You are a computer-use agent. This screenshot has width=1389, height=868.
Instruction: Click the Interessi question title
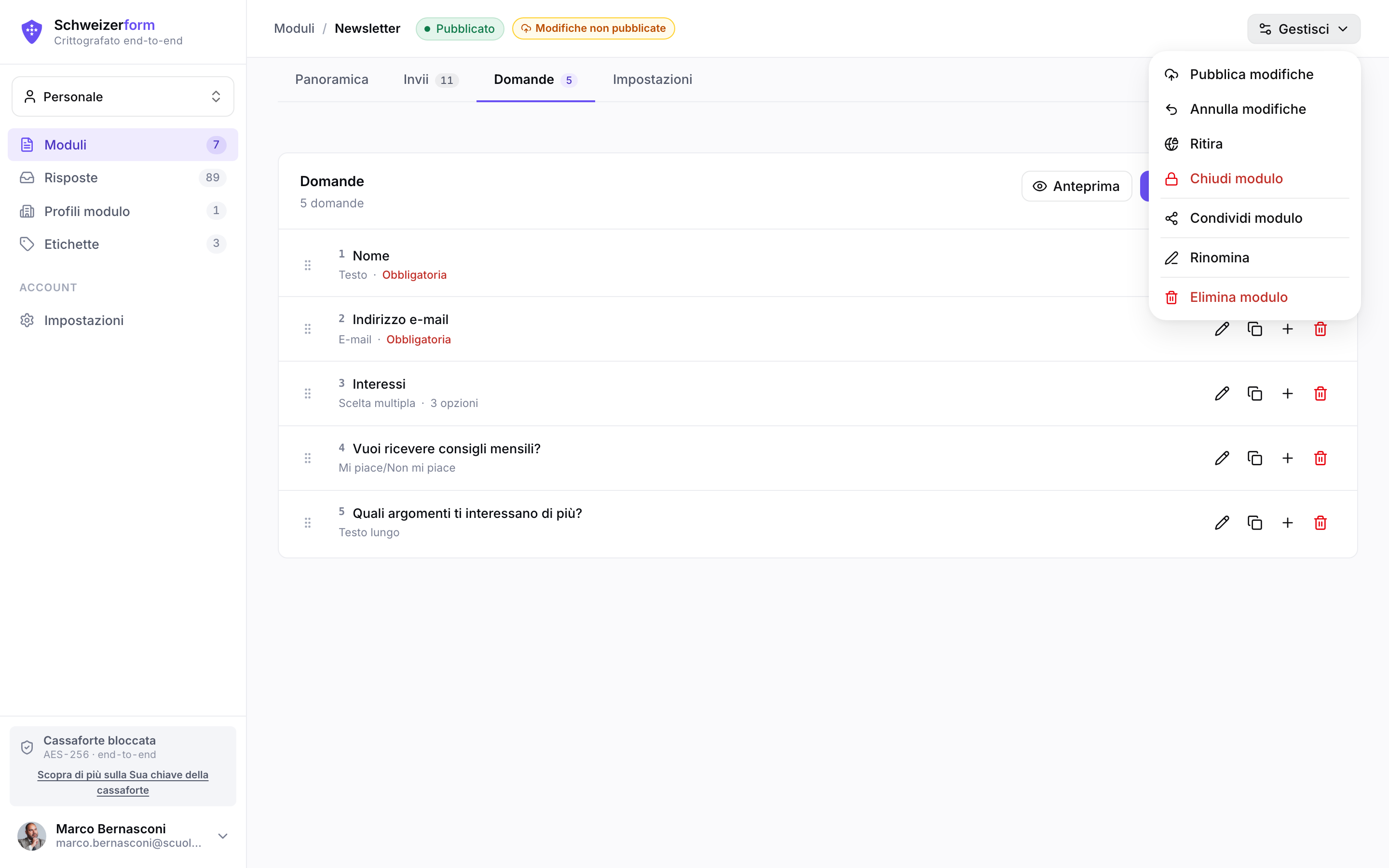(x=379, y=384)
